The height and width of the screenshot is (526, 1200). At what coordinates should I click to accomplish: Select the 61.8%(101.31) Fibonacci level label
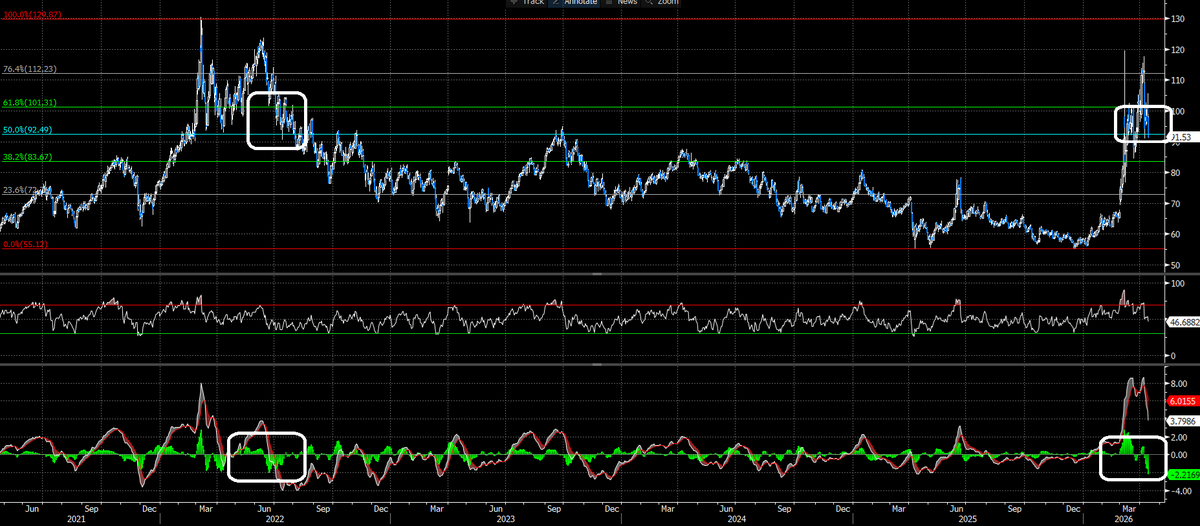[31, 102]
